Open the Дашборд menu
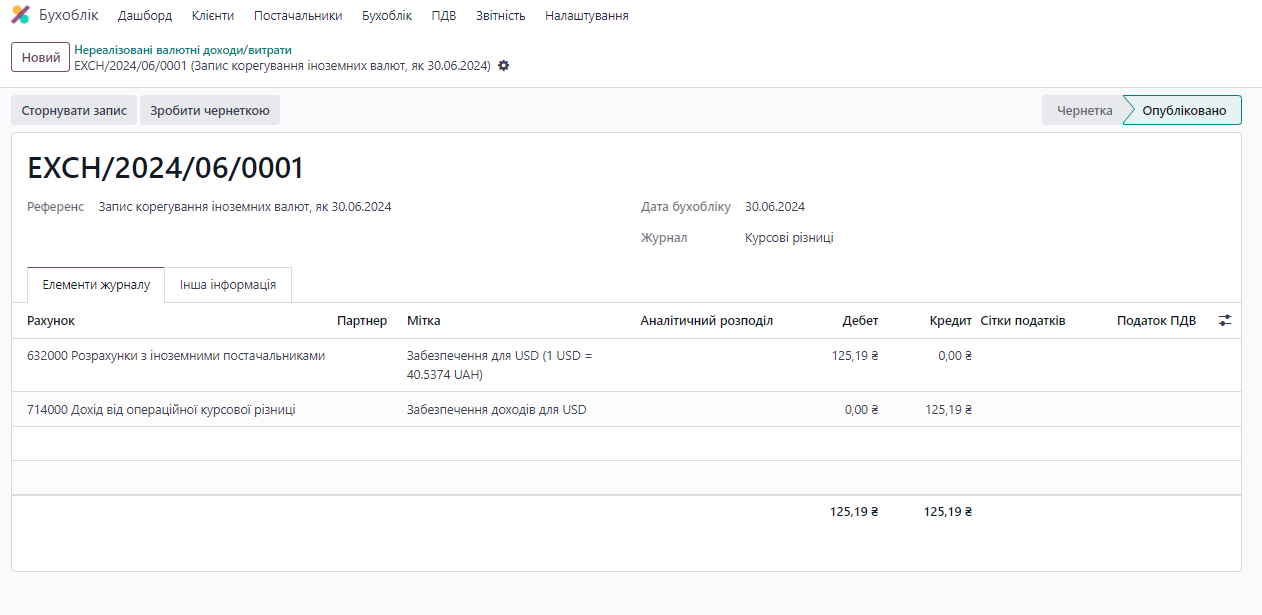Viewport: 1262px width, 615px height. pos(145,16)
